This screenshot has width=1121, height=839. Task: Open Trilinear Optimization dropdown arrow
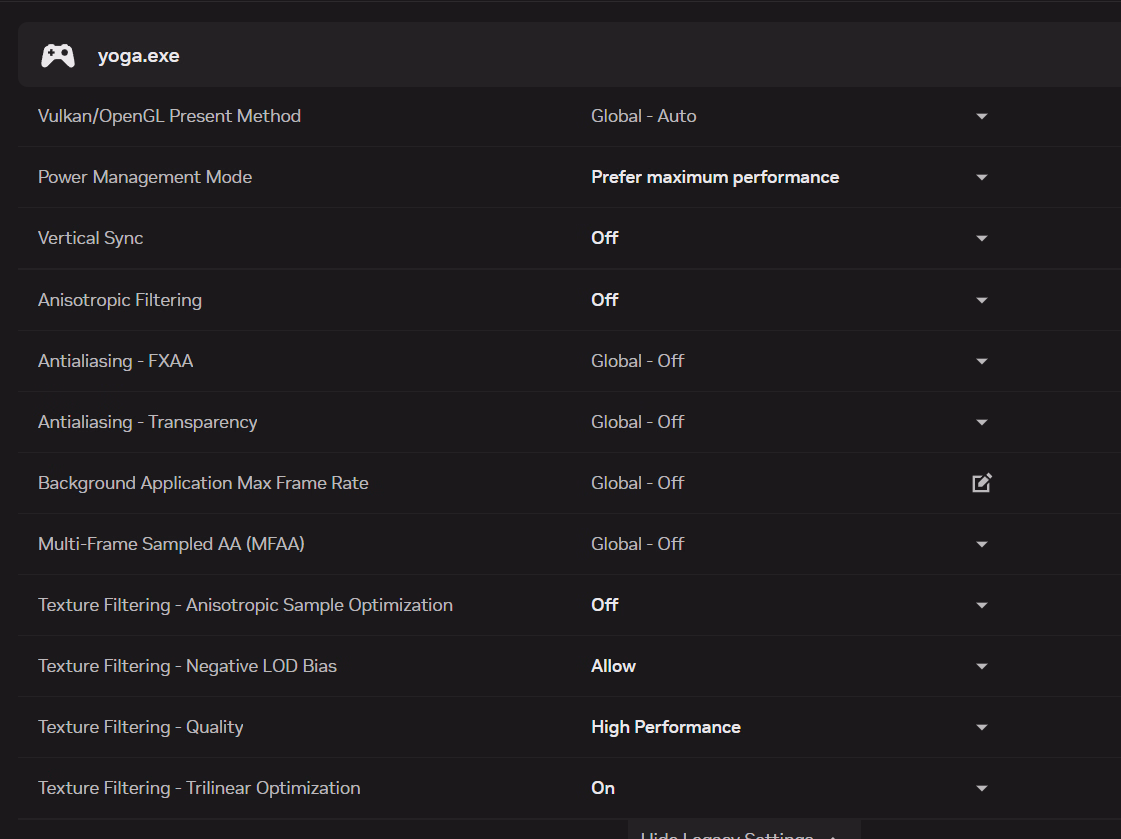point(982,788)
